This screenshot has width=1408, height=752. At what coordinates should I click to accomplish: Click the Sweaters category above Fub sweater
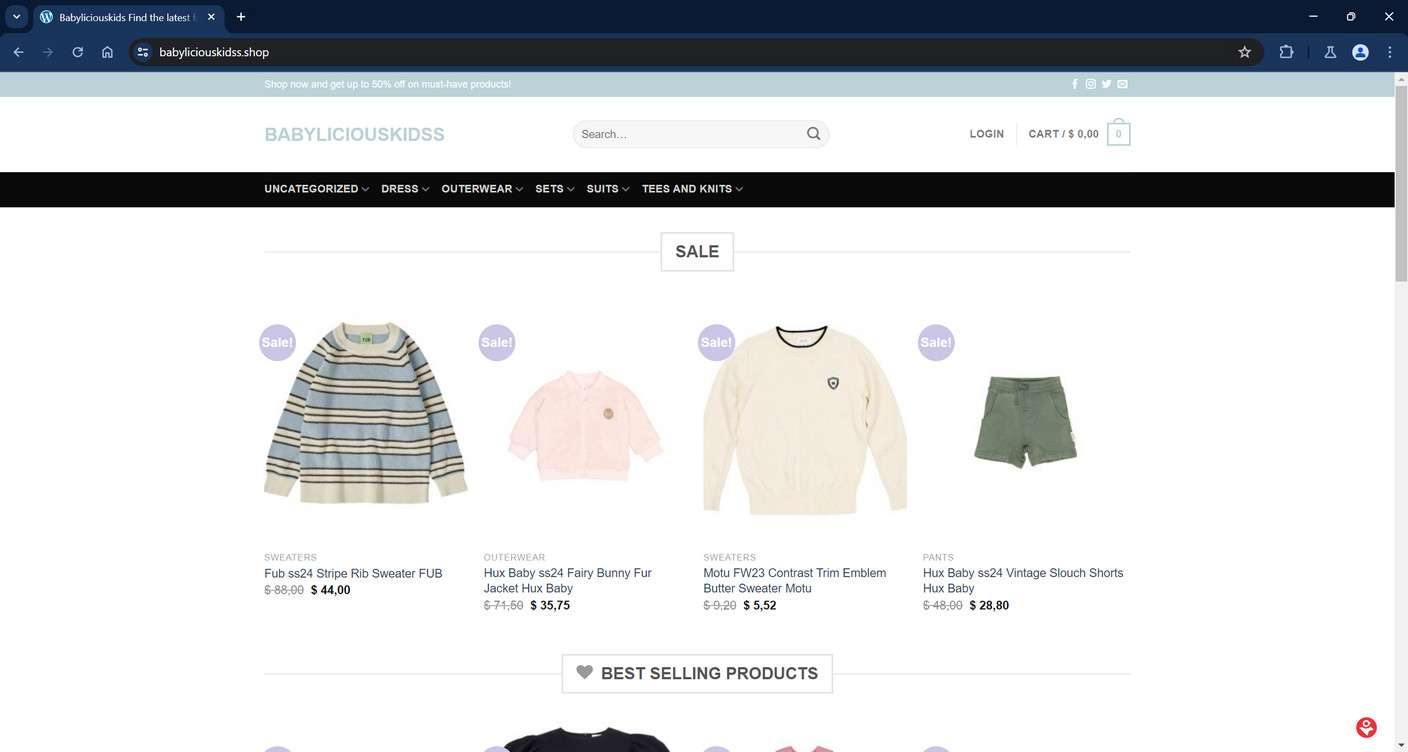[x=290, y=557]
